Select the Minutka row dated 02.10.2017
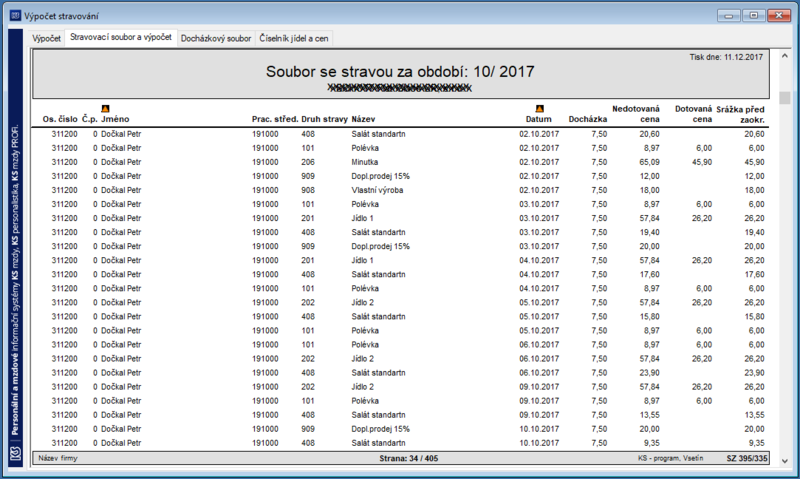Viewport: 800px width, 479px height. click(401, 162)
